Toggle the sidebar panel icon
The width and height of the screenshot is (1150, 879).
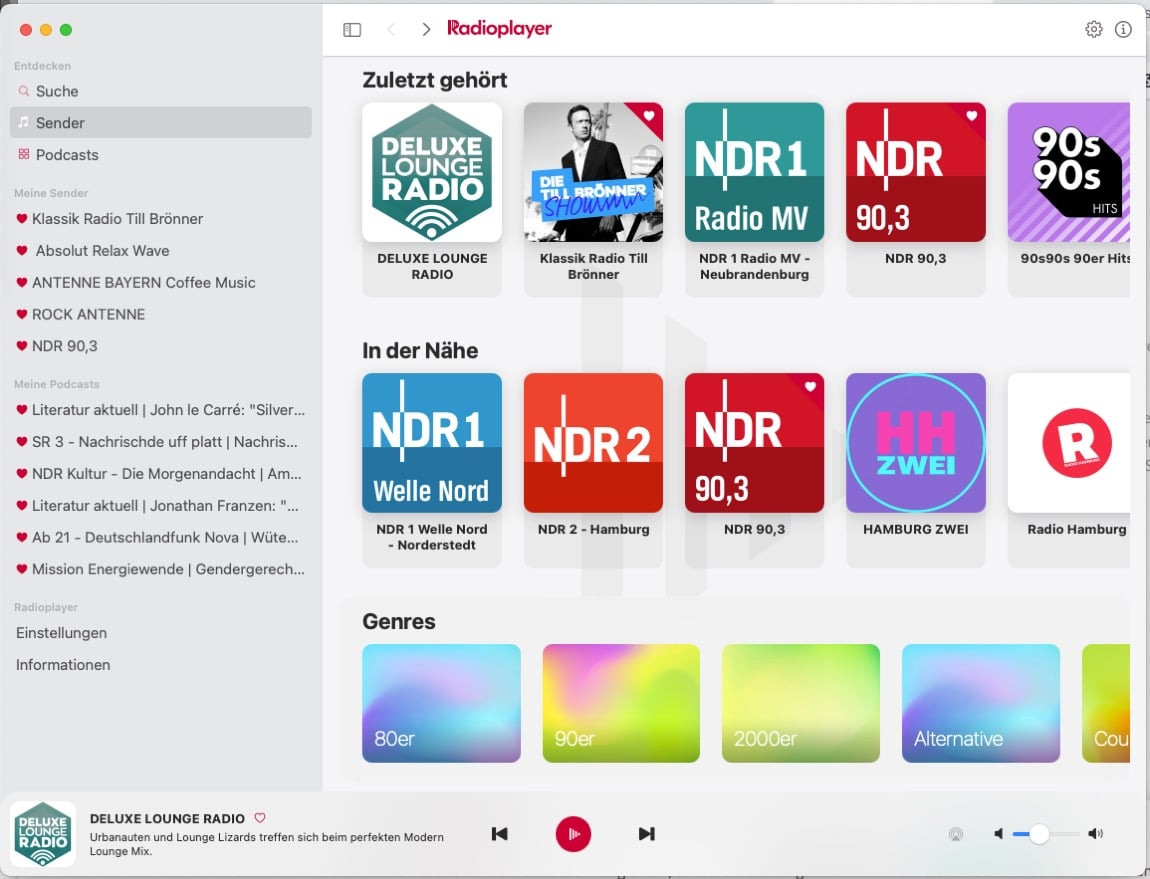click(x=352, y=30)
